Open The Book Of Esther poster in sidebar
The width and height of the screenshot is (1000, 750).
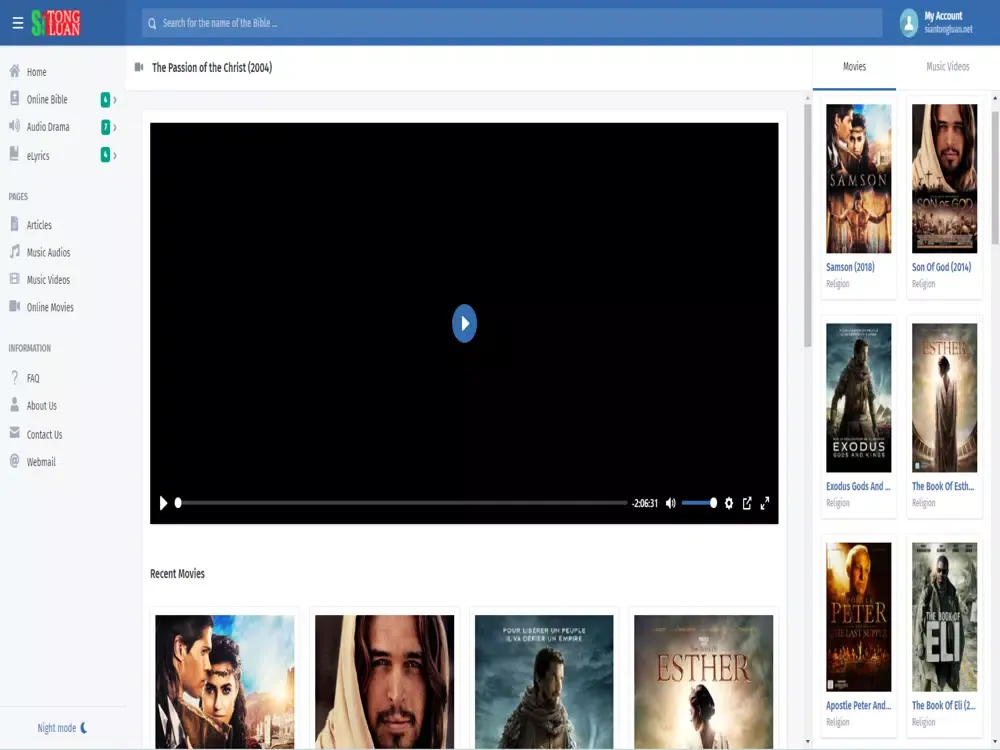coord(945,398)
